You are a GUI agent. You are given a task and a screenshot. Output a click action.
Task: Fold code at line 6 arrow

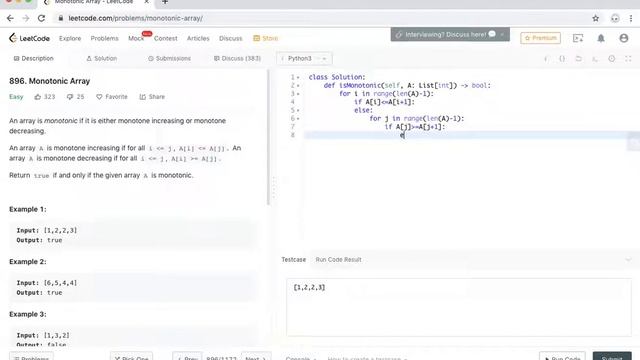[x=298, y=118]
